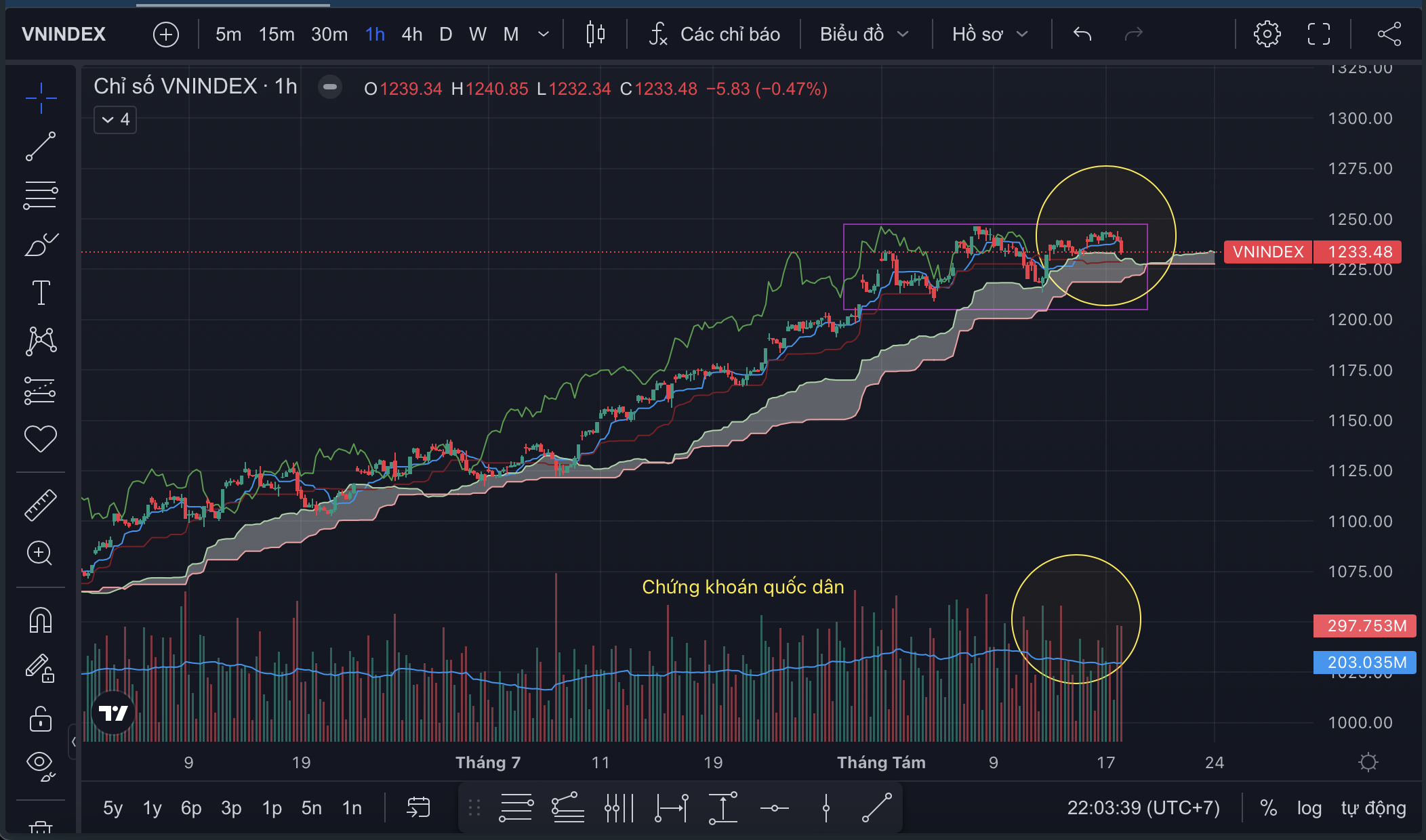Open the chart patterns tool
This screenshot has height=840, width=1426.
click(41, 341)
